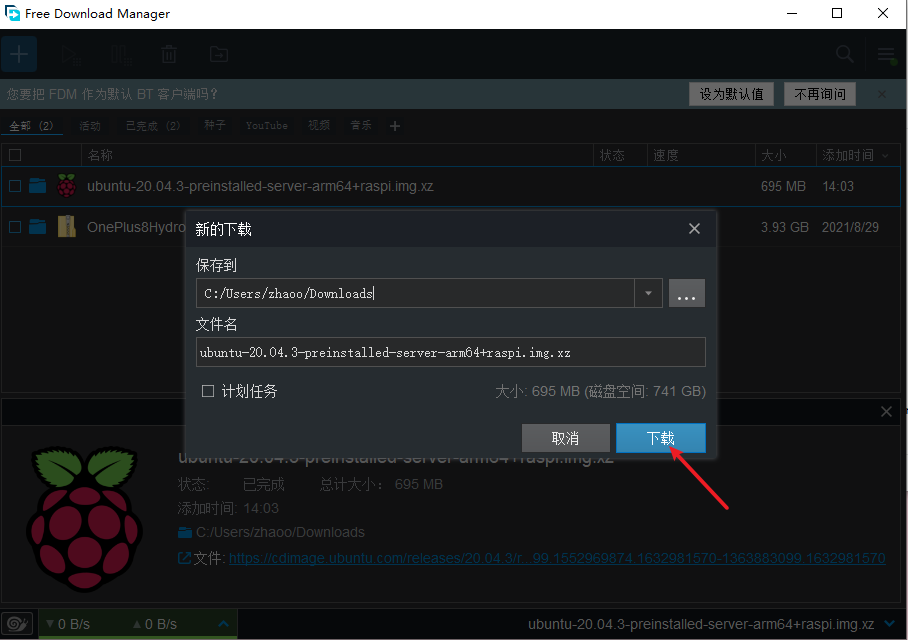The width and height of the screenshot is (908, 640).
Task: Toggle the select-all checkbox in the list header
Action: [15, 155]
